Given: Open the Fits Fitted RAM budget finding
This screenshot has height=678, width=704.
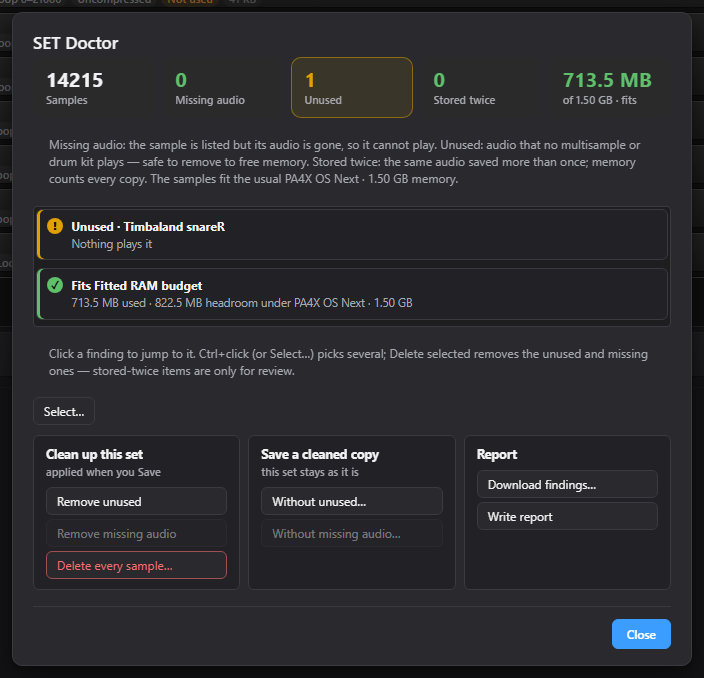Looking at the screenshot, I should coord(352,294).
